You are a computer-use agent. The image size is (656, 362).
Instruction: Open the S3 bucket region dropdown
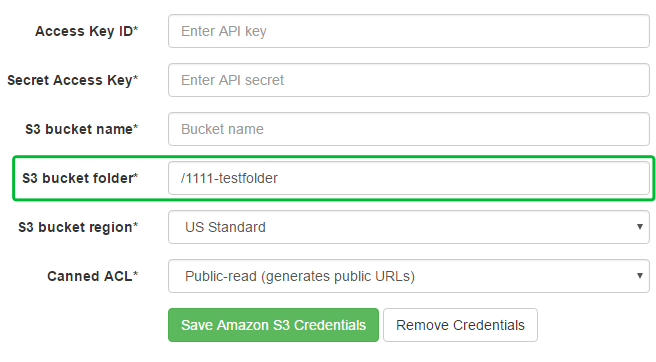(409, 227)
